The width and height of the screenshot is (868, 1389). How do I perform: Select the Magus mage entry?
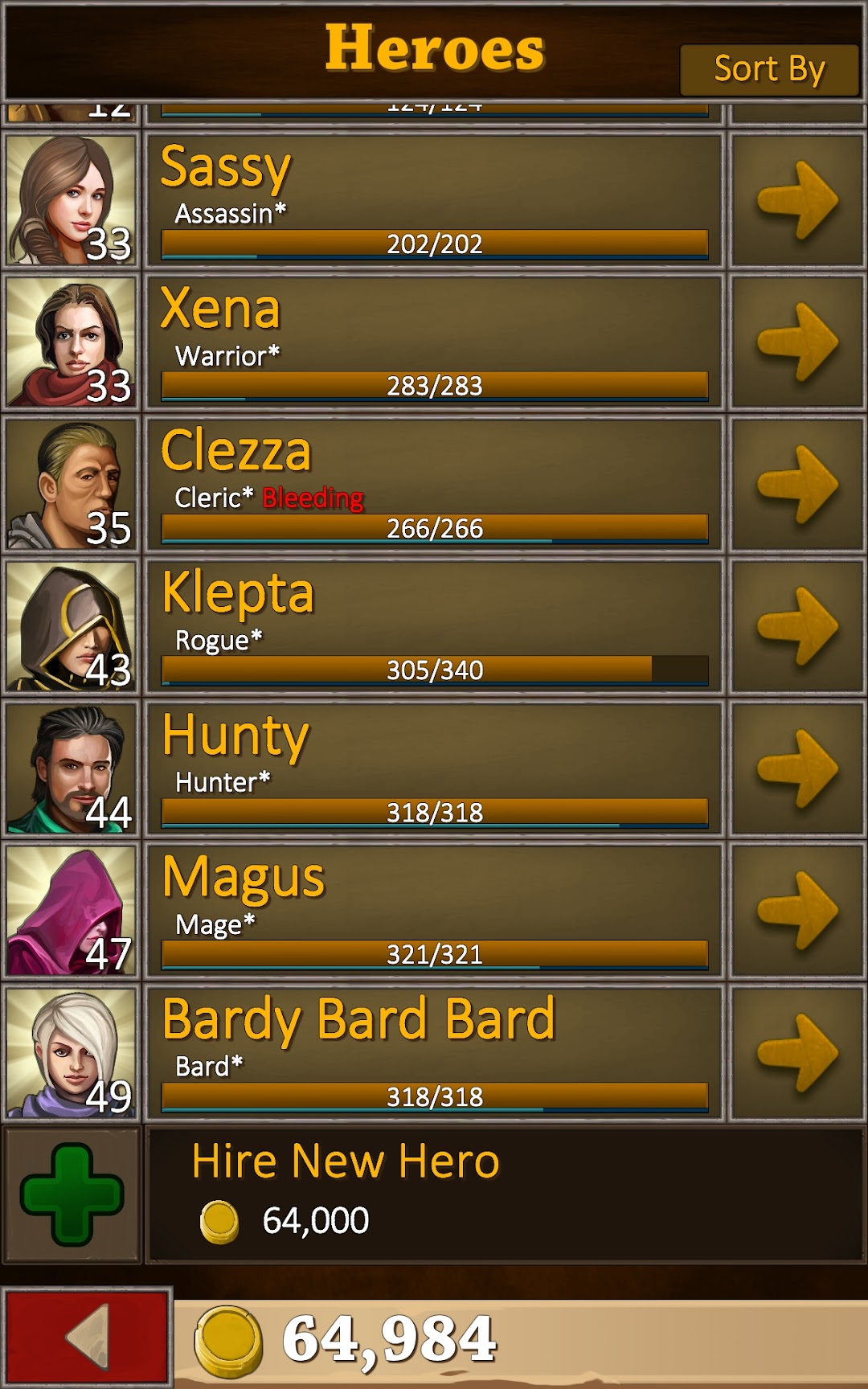435,912
